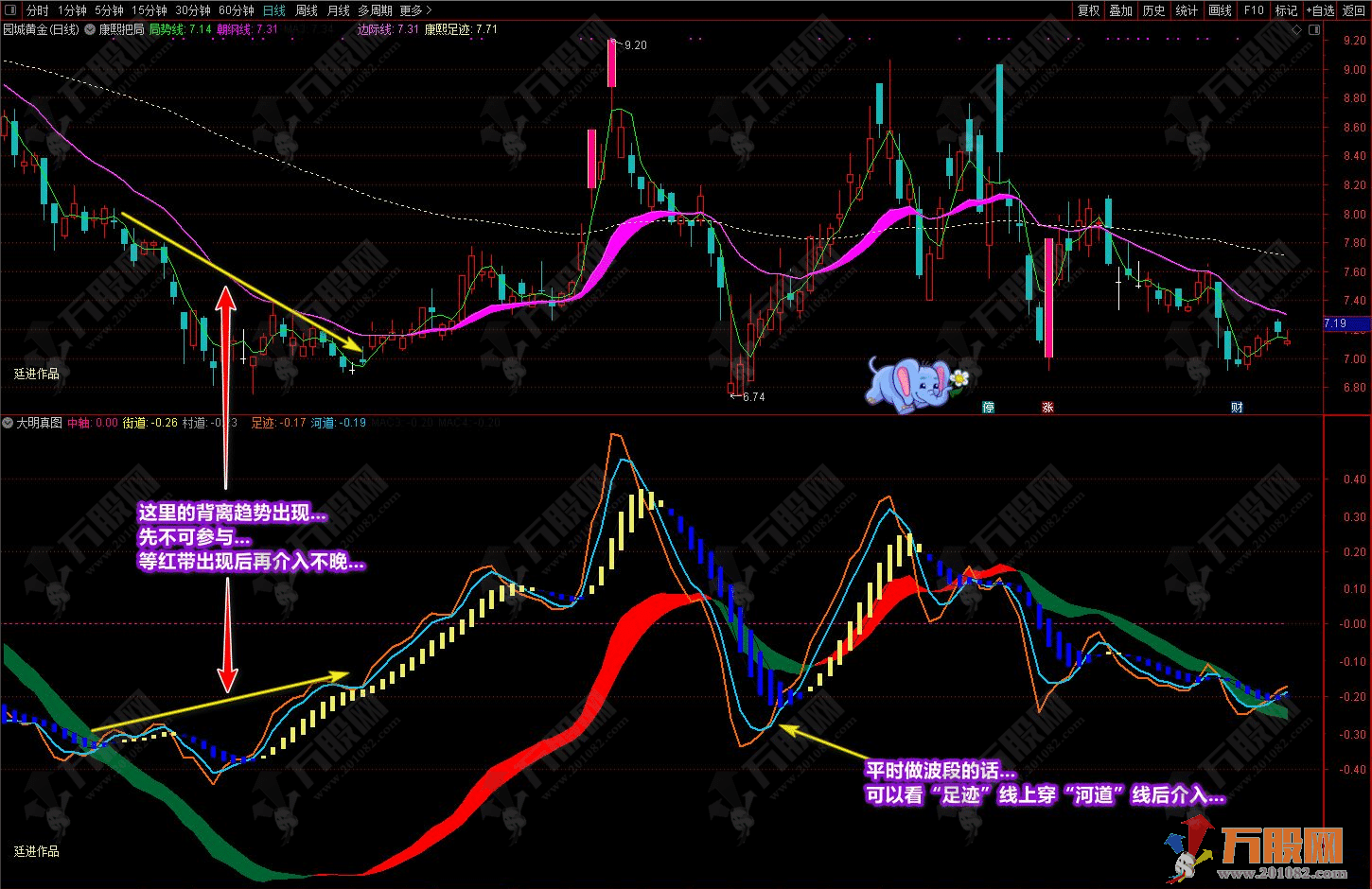
Task: Switch to the 分时 intraday view
Action: [37, 10]
